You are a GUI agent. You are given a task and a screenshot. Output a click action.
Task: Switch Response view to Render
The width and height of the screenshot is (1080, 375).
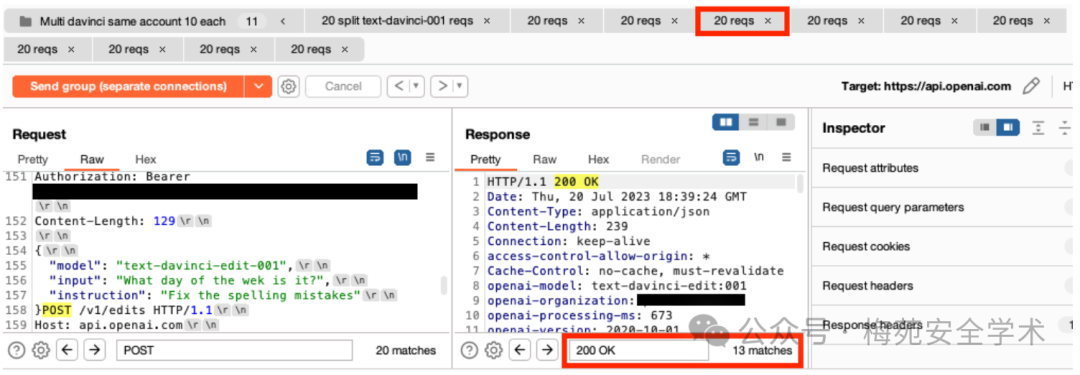[x=660, y=159]
